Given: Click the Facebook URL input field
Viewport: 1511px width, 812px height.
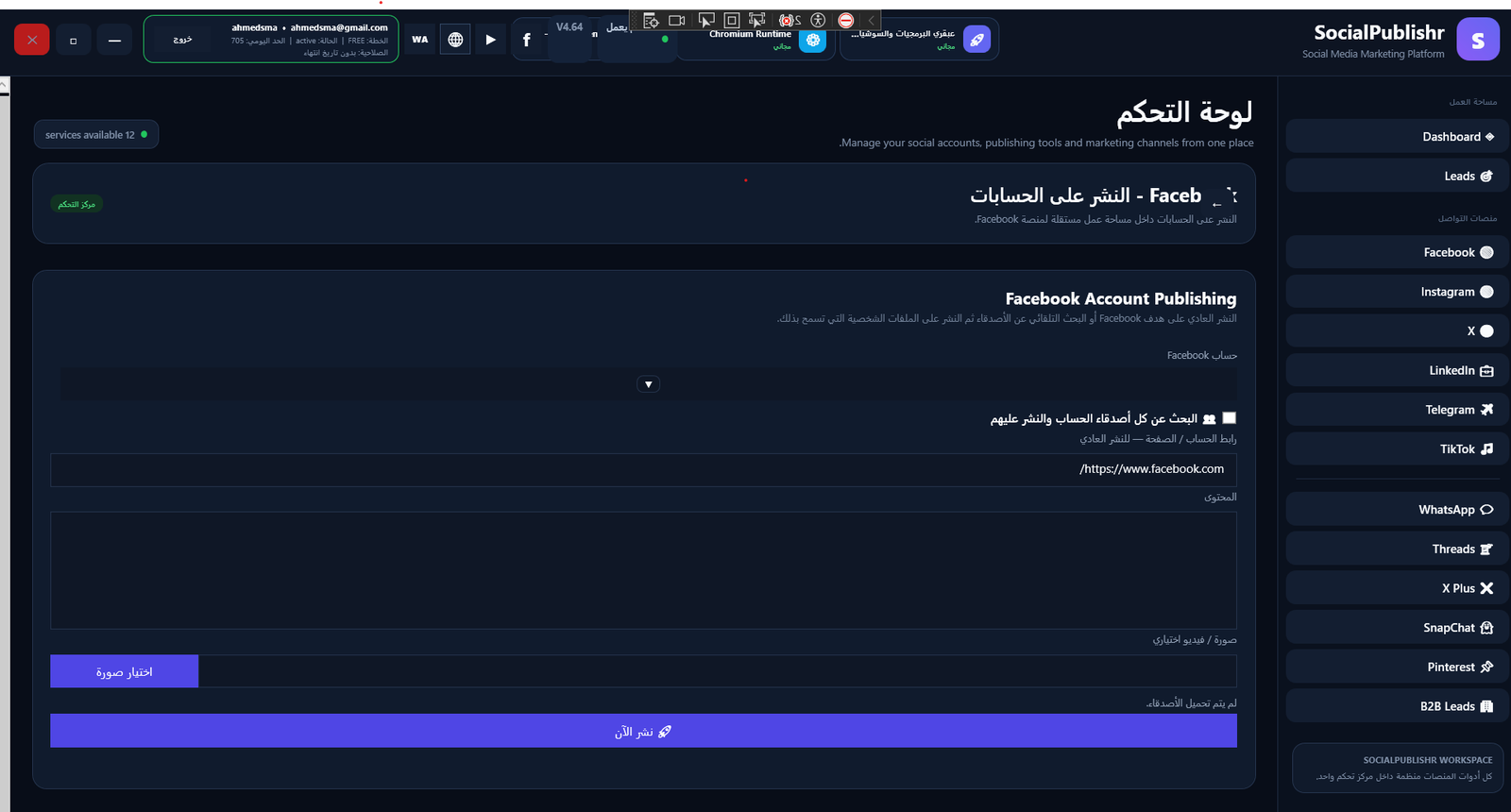Looking at the screenshot, I should tap(643, 469).
